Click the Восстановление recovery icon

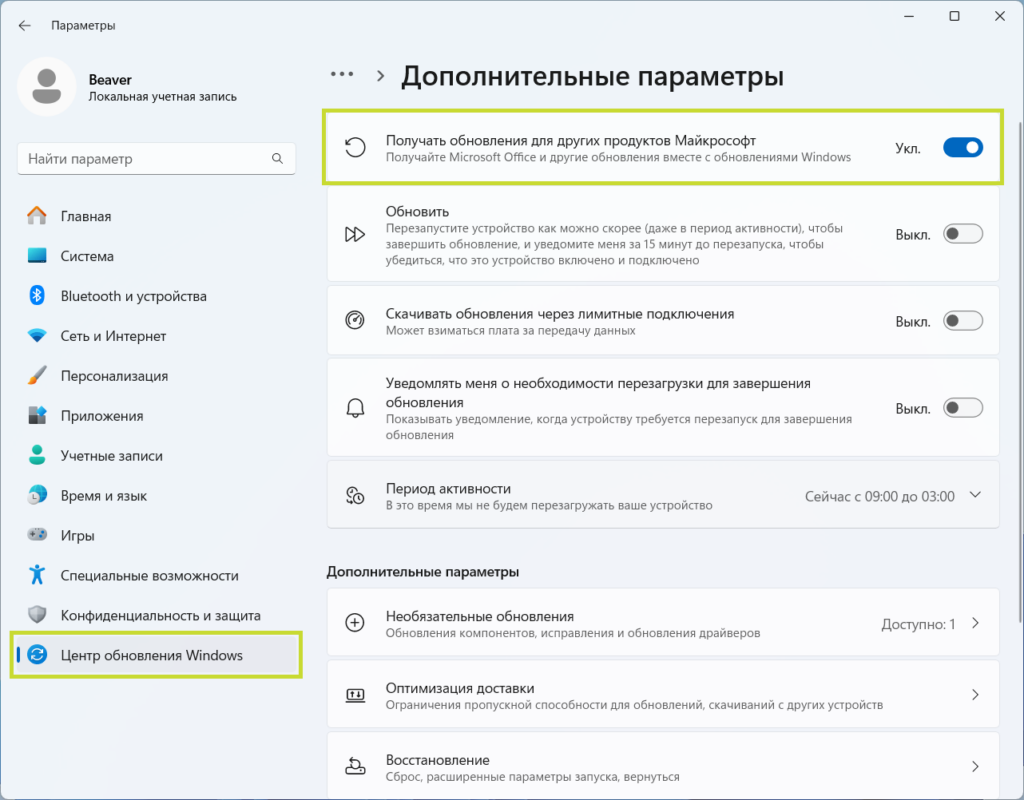click(x=355, y=767)
